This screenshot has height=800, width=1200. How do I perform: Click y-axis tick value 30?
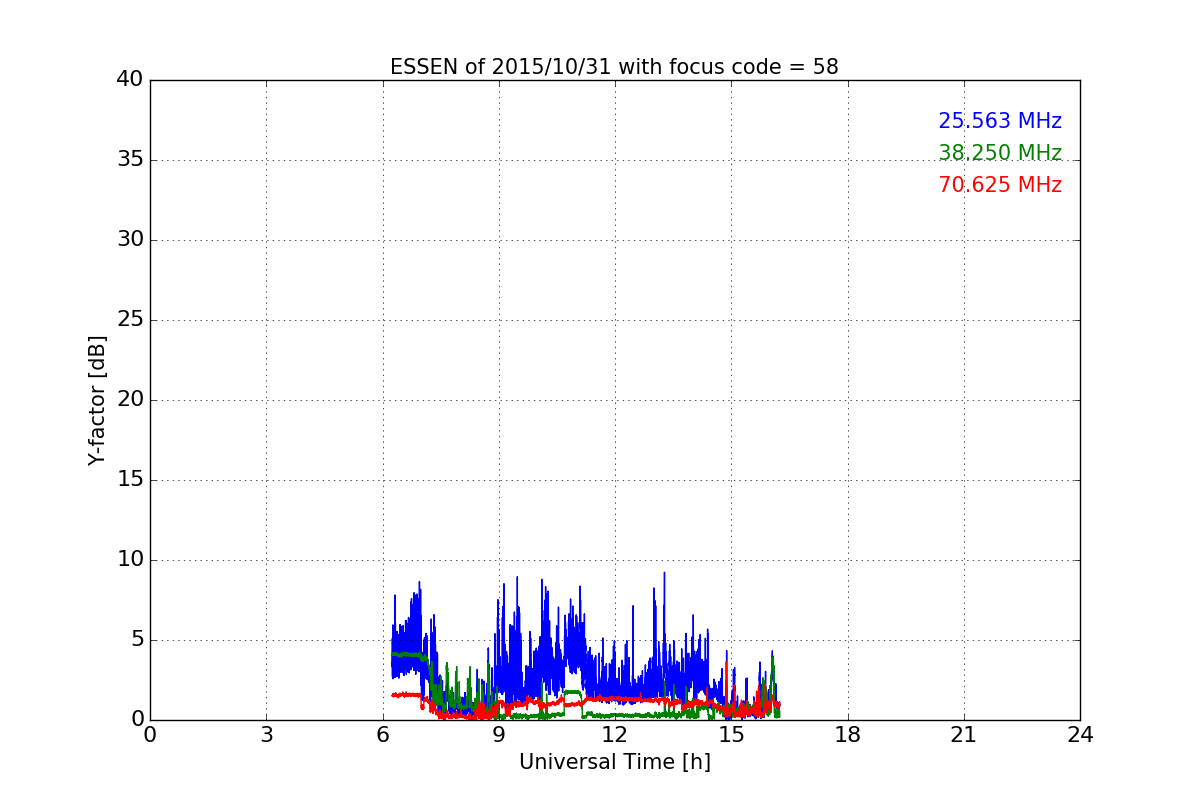tap(130, 240)
